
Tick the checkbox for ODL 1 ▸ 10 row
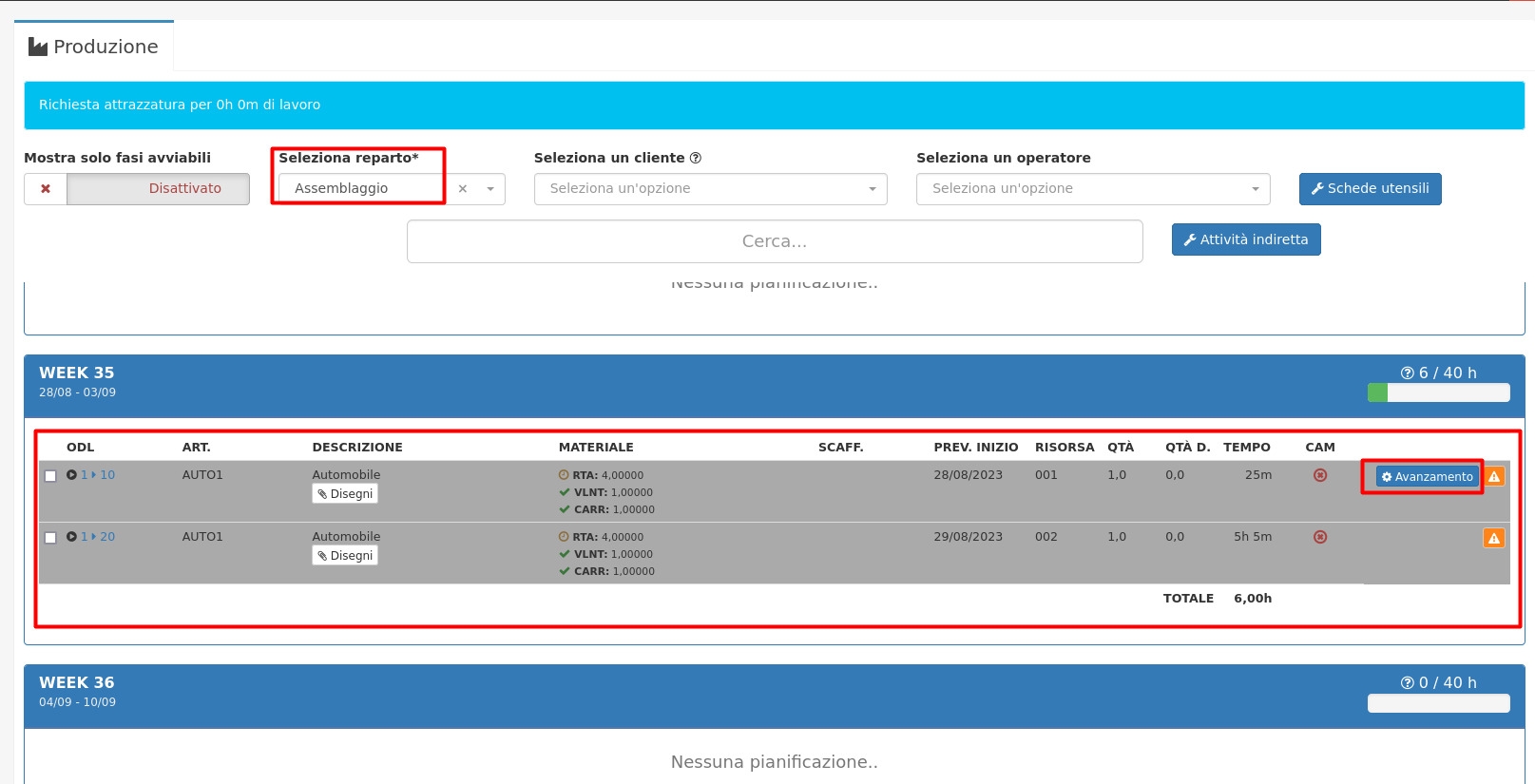(50, 476)
